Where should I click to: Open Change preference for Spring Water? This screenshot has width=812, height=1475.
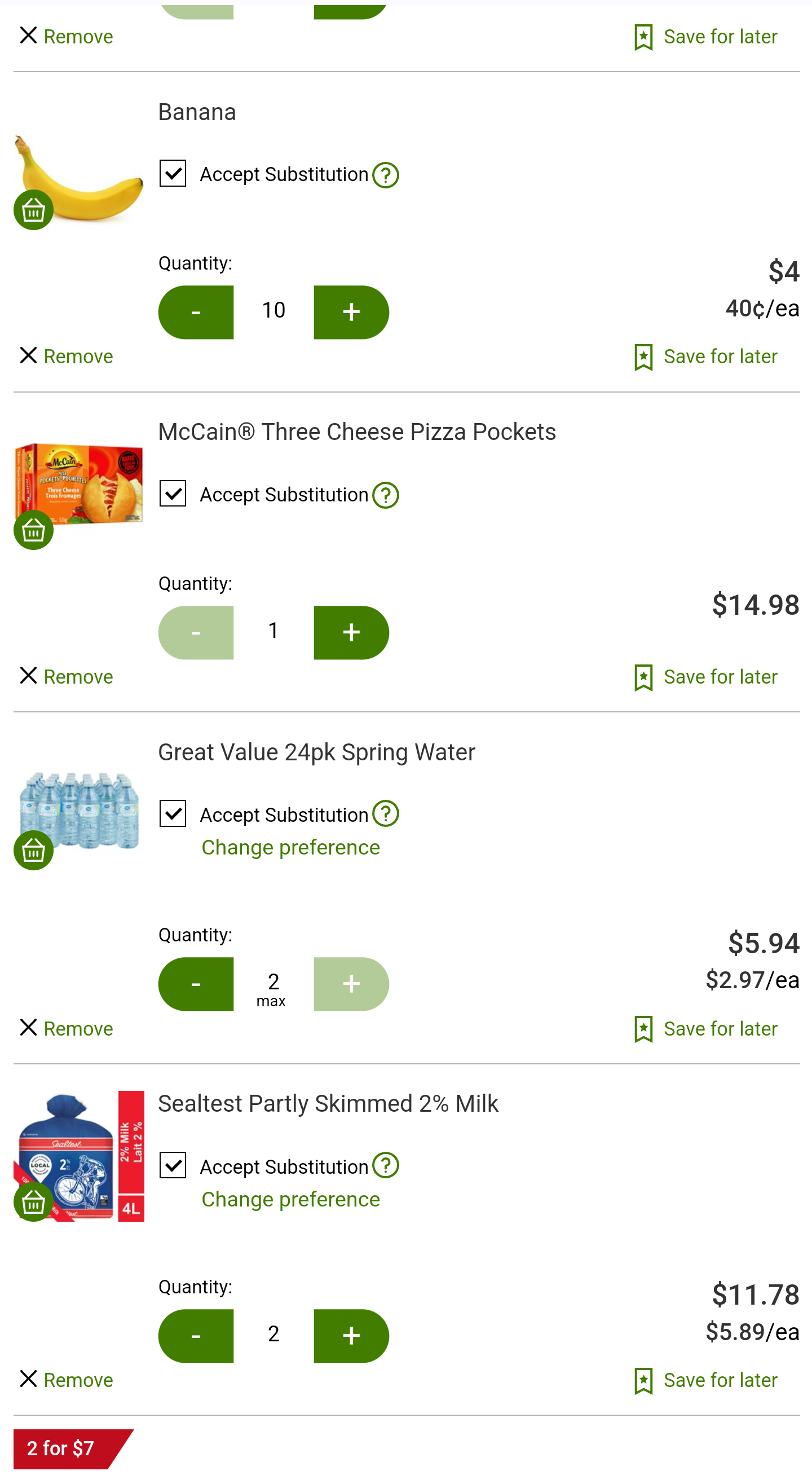tap(291, 847)
